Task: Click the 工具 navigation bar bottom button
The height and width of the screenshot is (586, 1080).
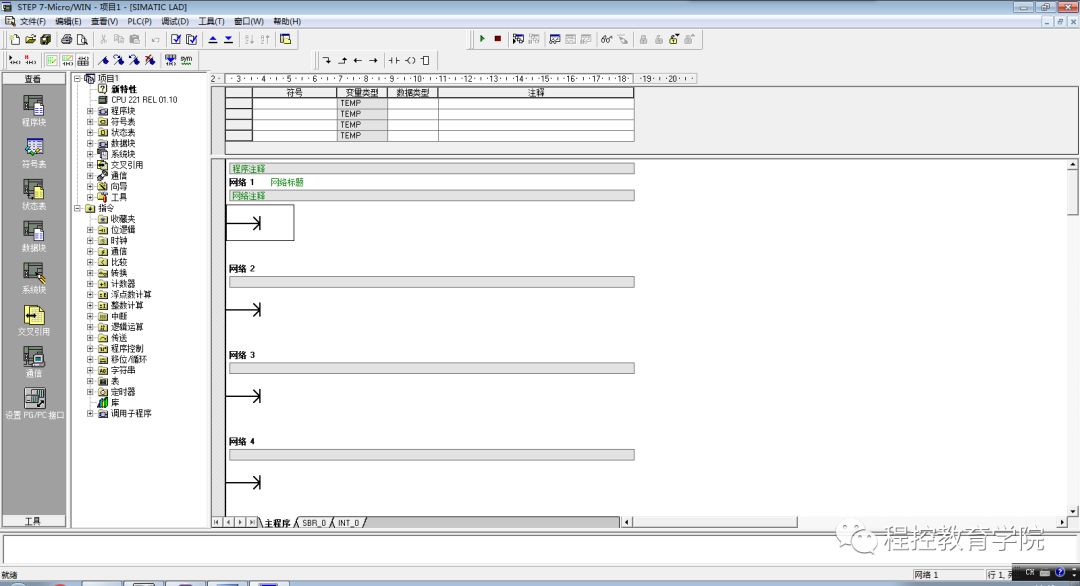Action: 34,521
